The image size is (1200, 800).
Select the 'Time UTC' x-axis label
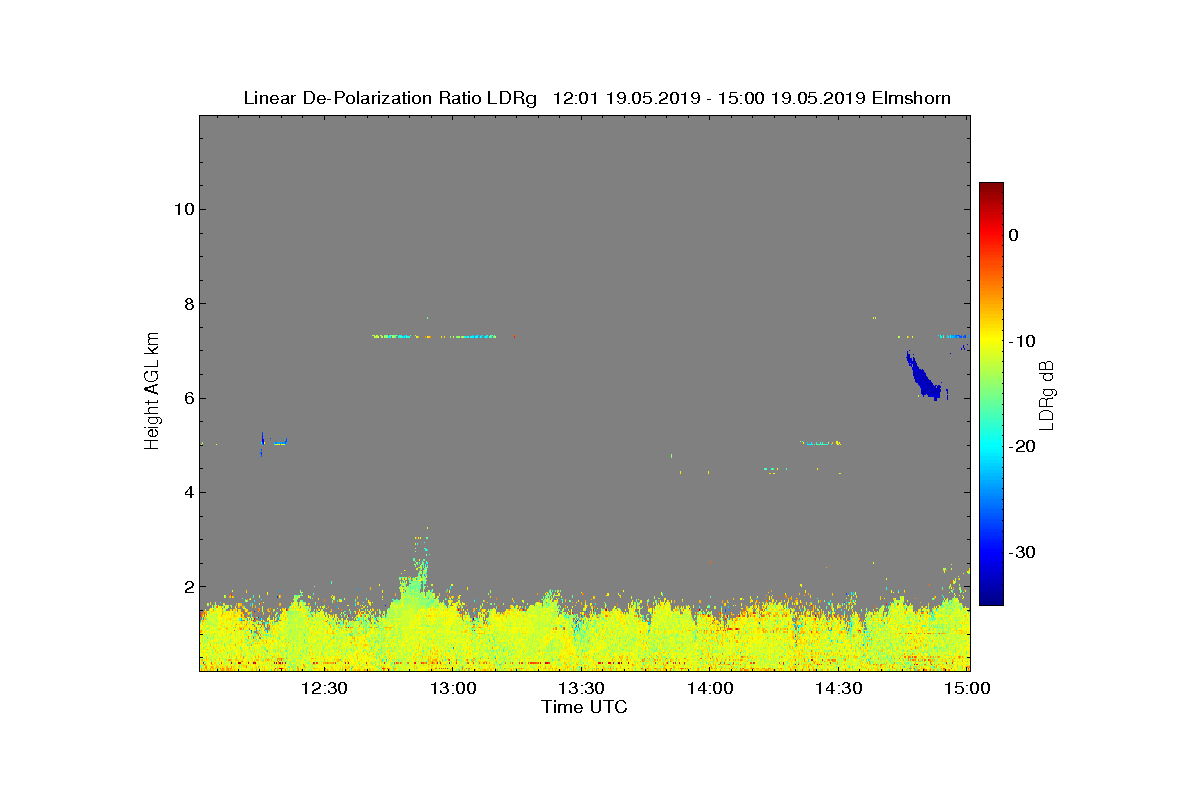click(585, 707)
